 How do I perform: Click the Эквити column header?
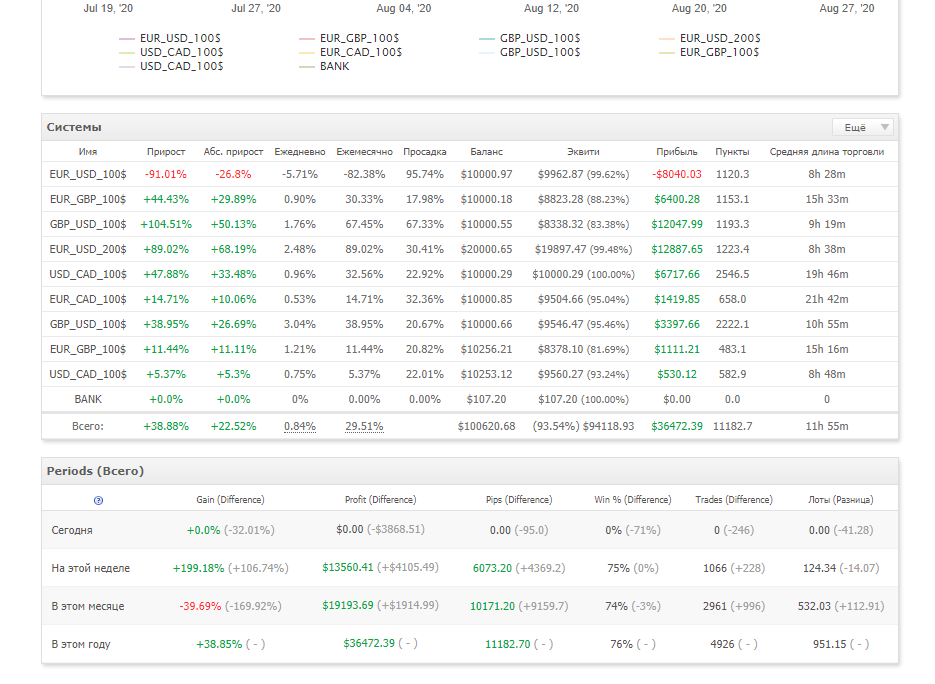[x=583, y=151]
